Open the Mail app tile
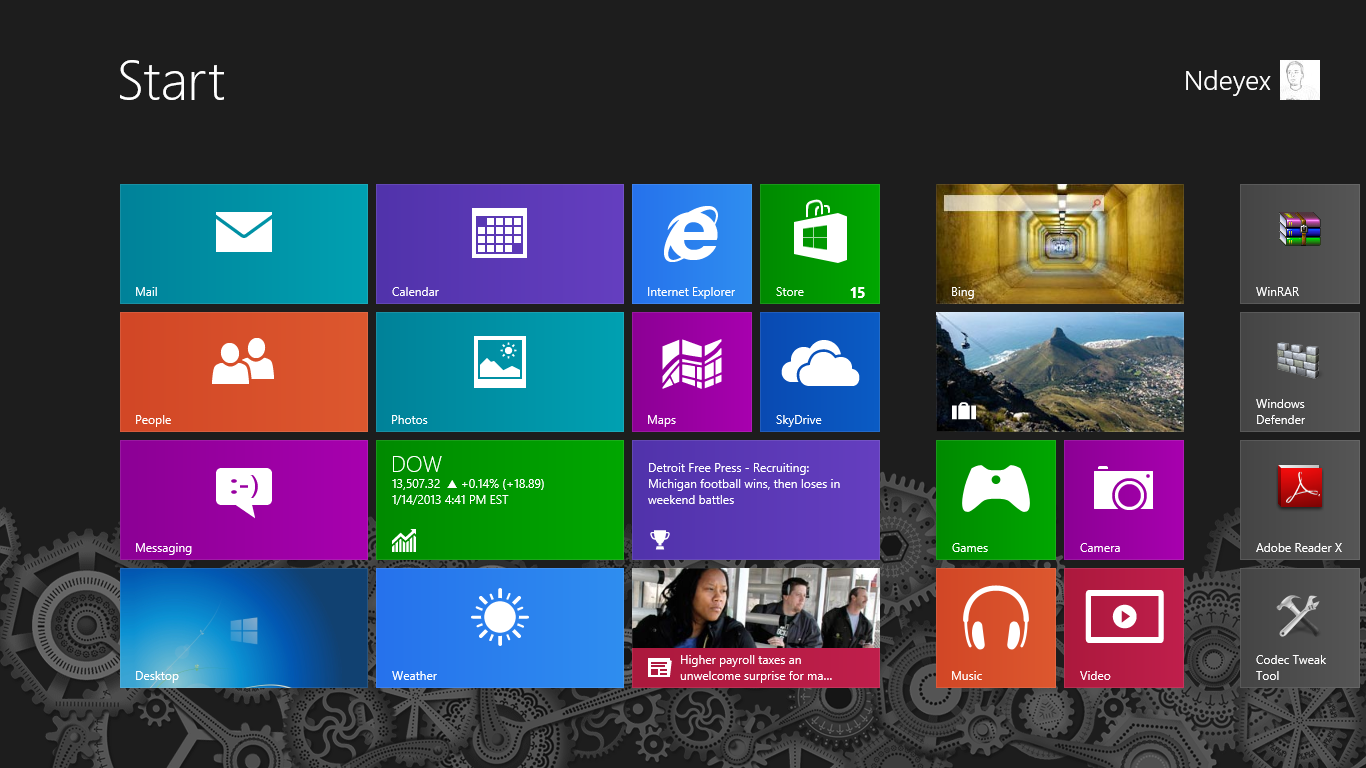 [243, 243]
